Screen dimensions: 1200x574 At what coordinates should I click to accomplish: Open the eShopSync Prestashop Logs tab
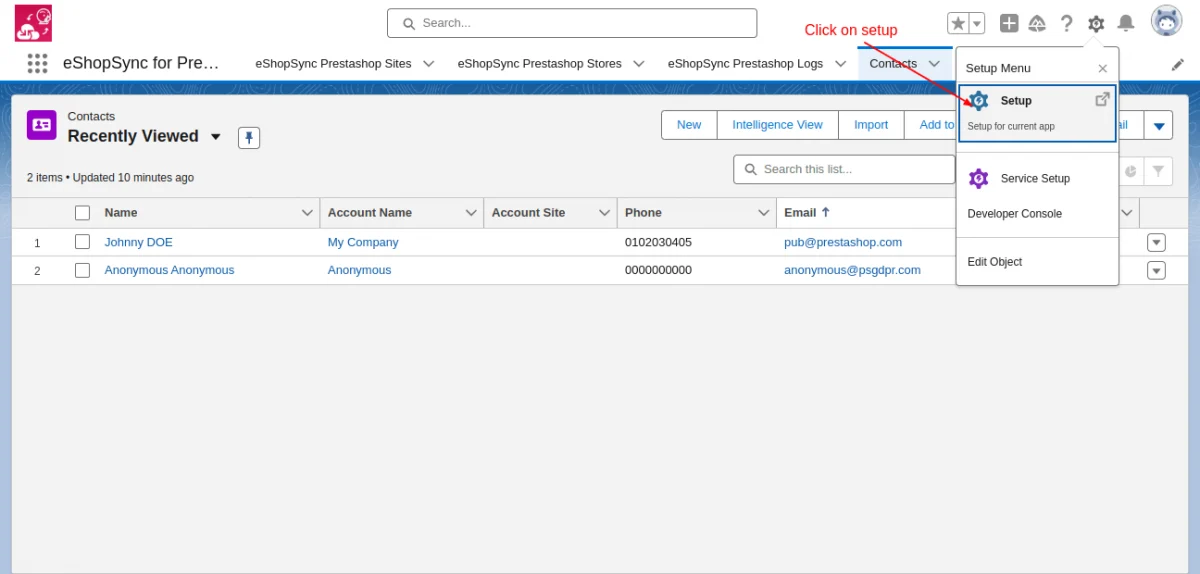745,63
